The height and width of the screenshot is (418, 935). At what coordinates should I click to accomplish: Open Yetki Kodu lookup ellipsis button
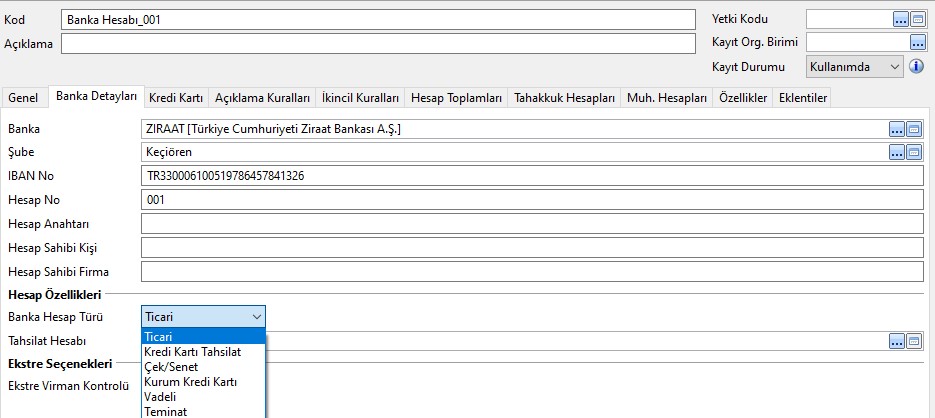pos(900,20)
